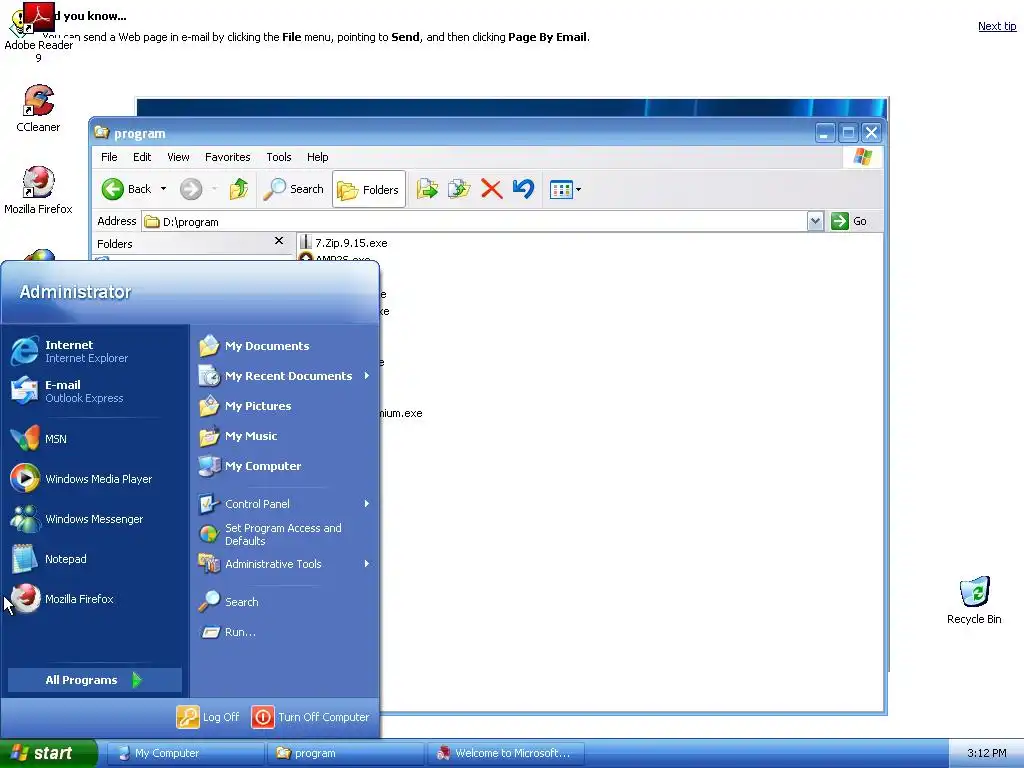This screenshot has height=768, width=1024.
Task: Open Help menu in program window
Action: coord(317,157)
